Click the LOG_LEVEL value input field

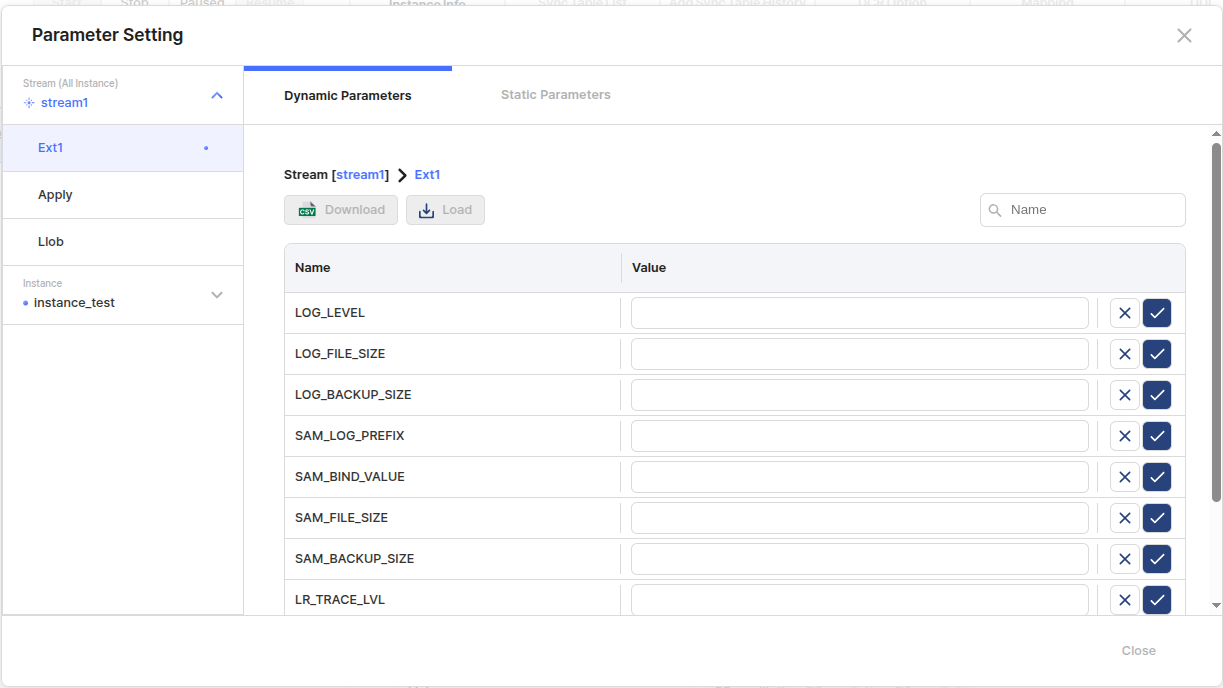(859, 313)
